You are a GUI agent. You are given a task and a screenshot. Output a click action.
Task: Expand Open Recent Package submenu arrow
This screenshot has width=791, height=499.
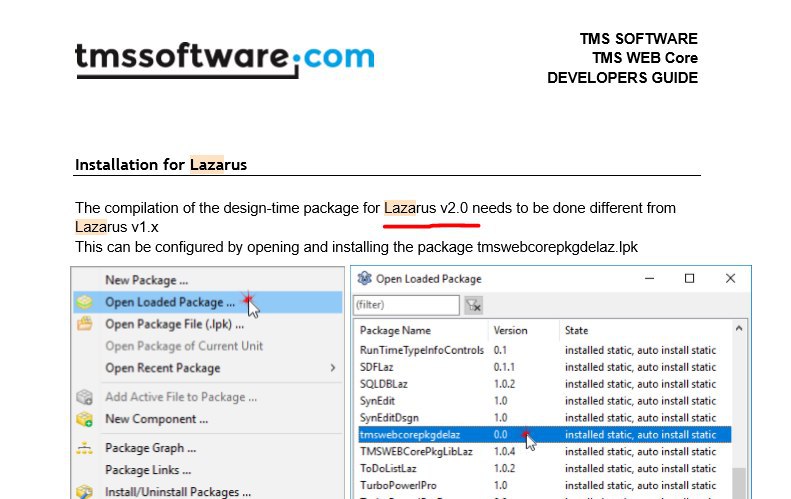pyautogui.click(x=333, y=368)
